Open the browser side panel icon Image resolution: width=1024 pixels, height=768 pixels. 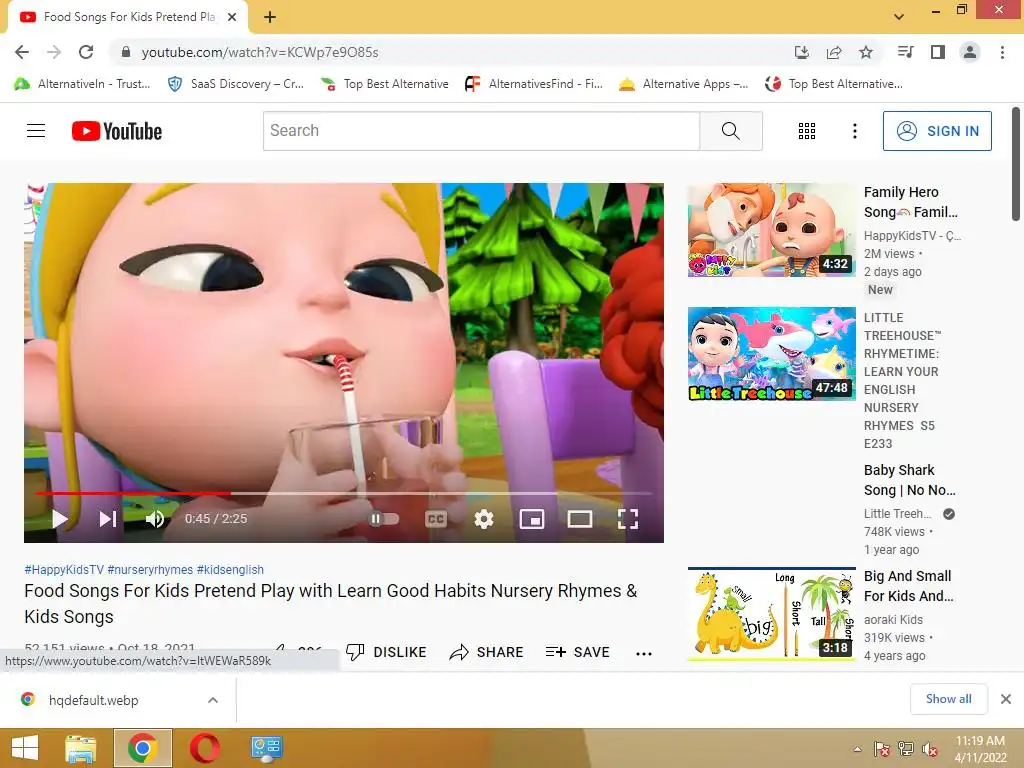938,52
